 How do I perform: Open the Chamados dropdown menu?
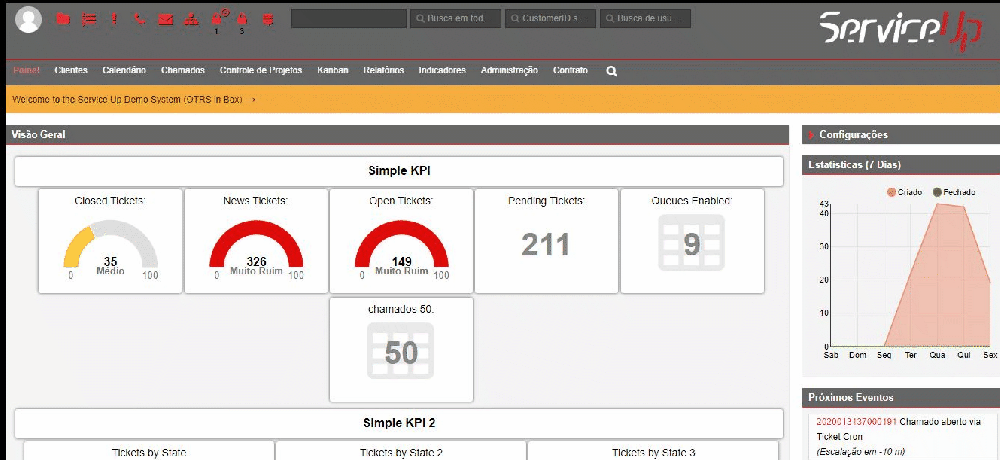183,71
